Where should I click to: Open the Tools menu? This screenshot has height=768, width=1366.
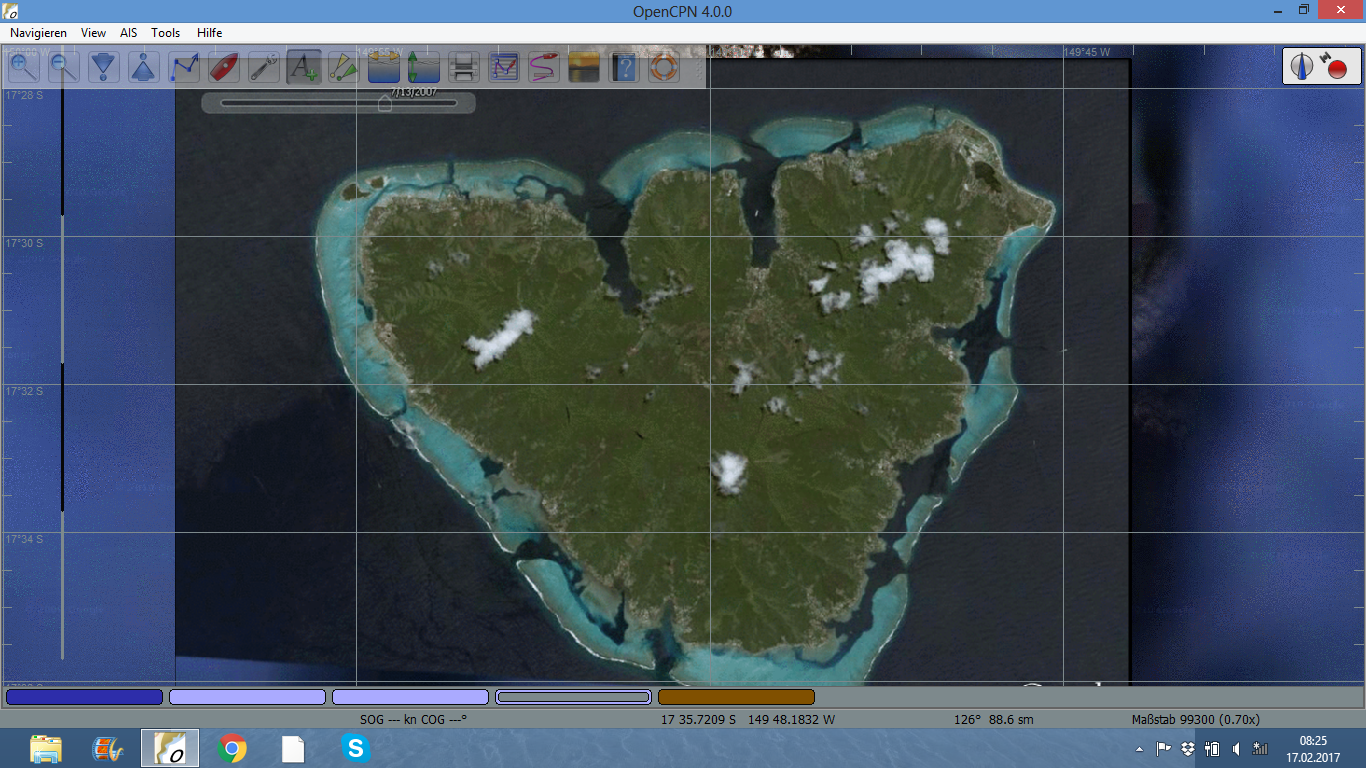[164, 32]
